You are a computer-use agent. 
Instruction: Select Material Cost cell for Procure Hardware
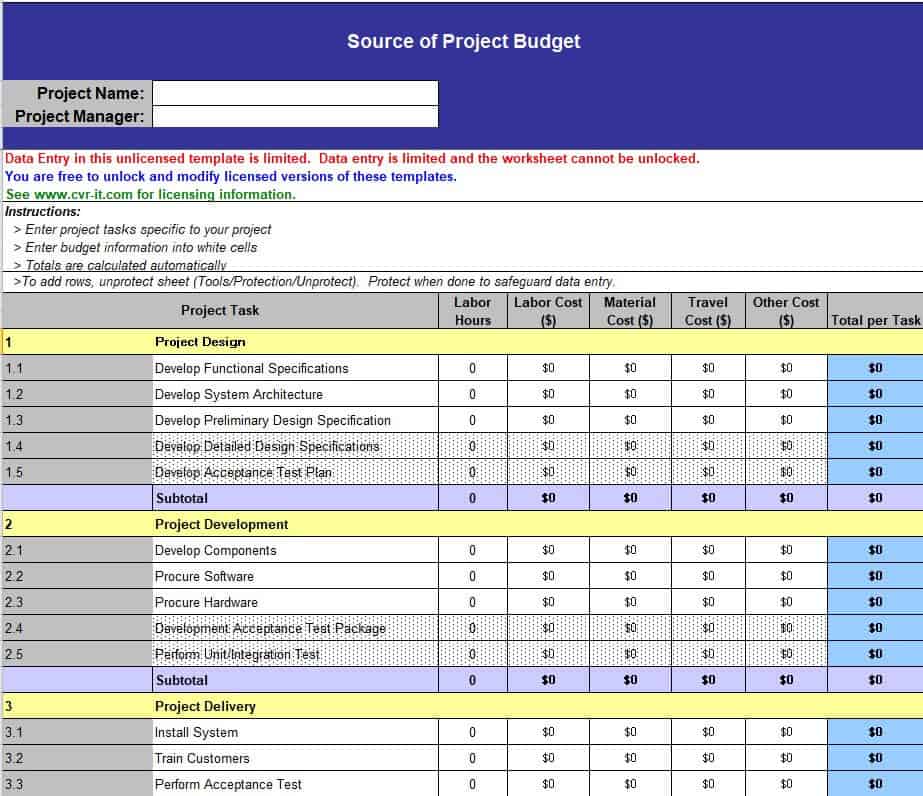pos(630,602)
